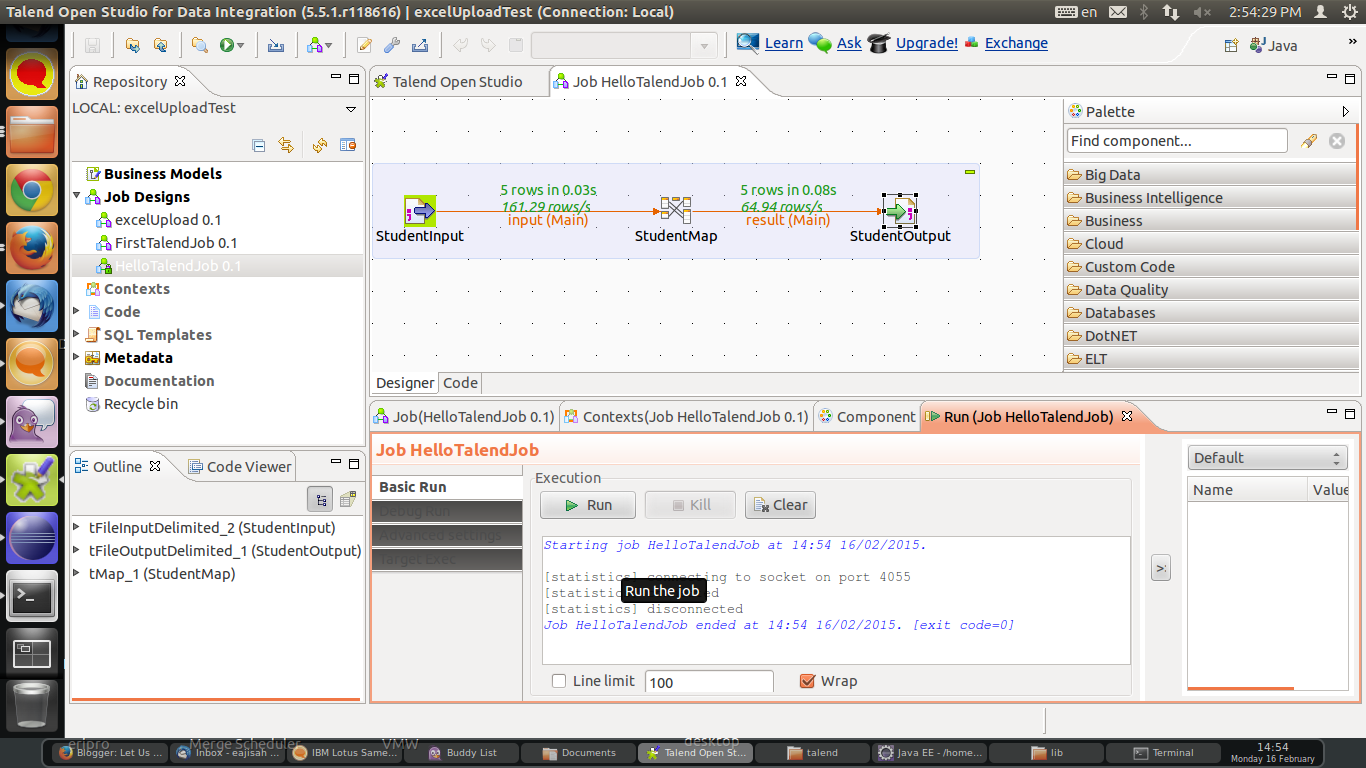Open the Contexts(Job HelloTalendJob 0.1) tab
Image resolution: width=1366 pixels, height=768 pixels.
[687, 416]
